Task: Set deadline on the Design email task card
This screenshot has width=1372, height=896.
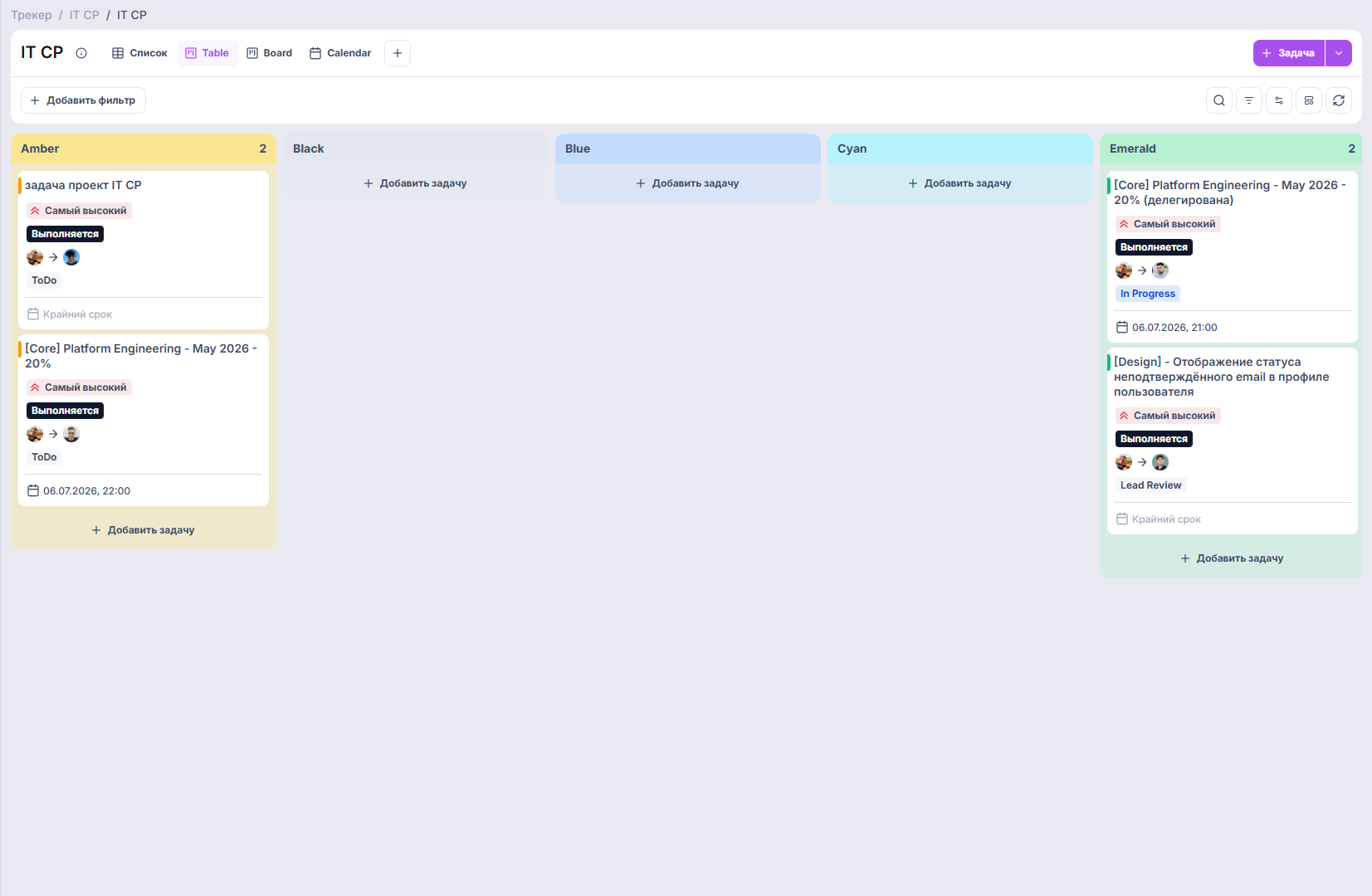Action: [x=1159, y=519]
